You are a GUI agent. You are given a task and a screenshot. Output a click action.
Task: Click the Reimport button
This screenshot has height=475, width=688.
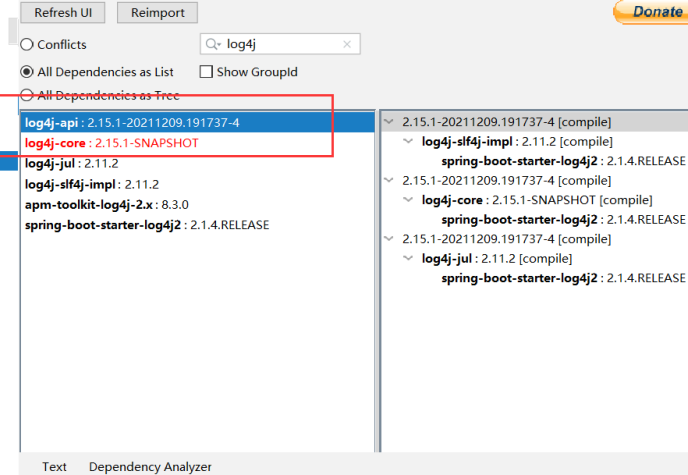click(158, 13)
